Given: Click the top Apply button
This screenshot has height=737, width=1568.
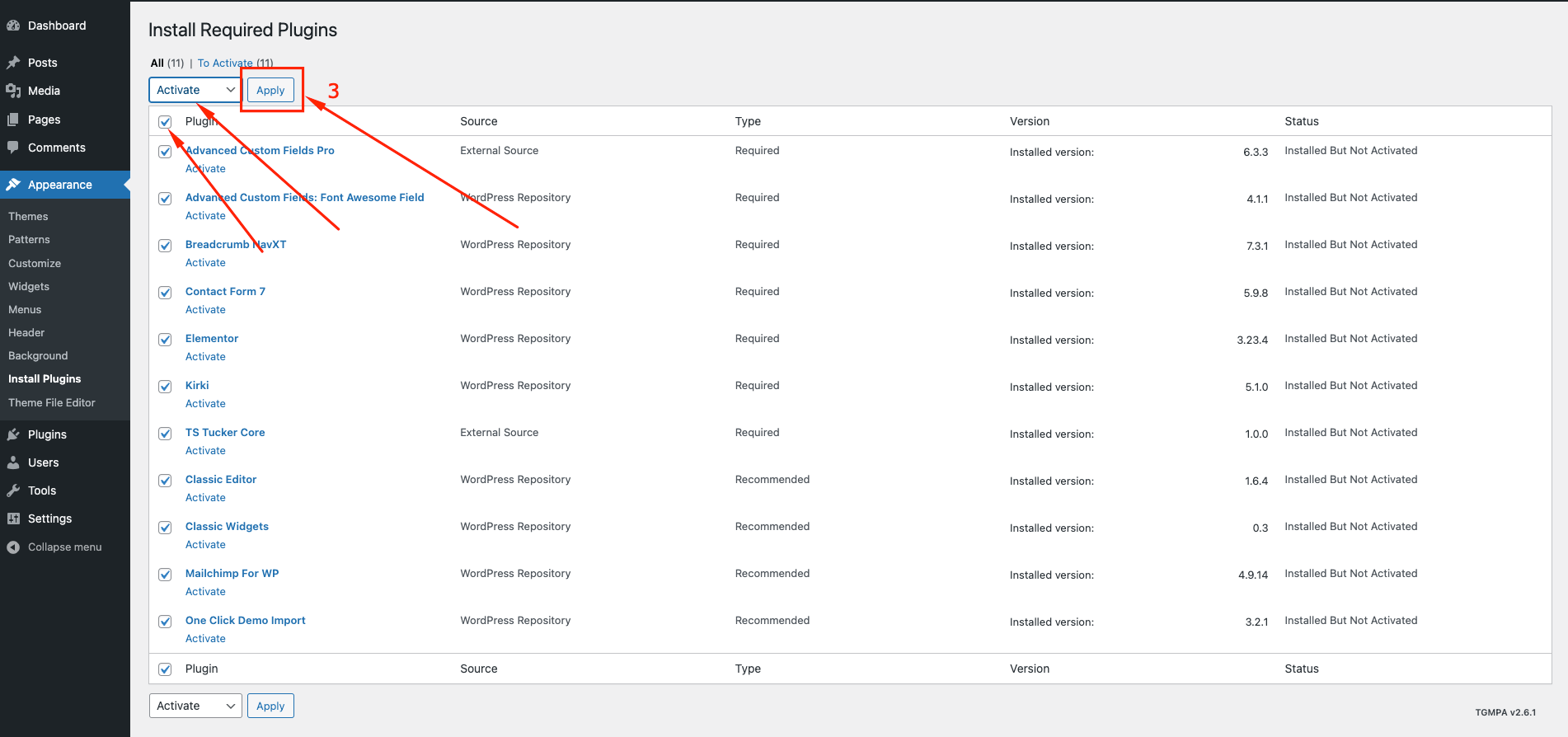Looking at the screenshot, I should (270, 90).
